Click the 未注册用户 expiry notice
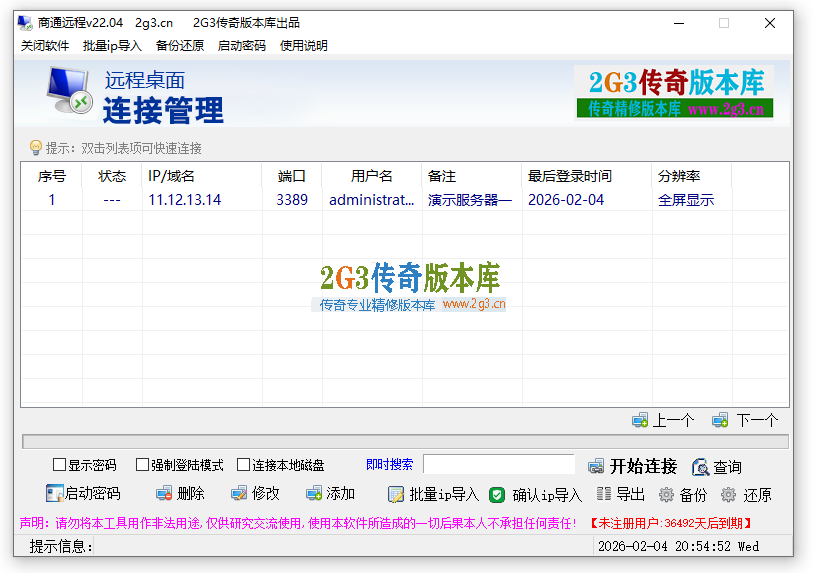Viewport: 819px width, 573px height. coord(672,523)
